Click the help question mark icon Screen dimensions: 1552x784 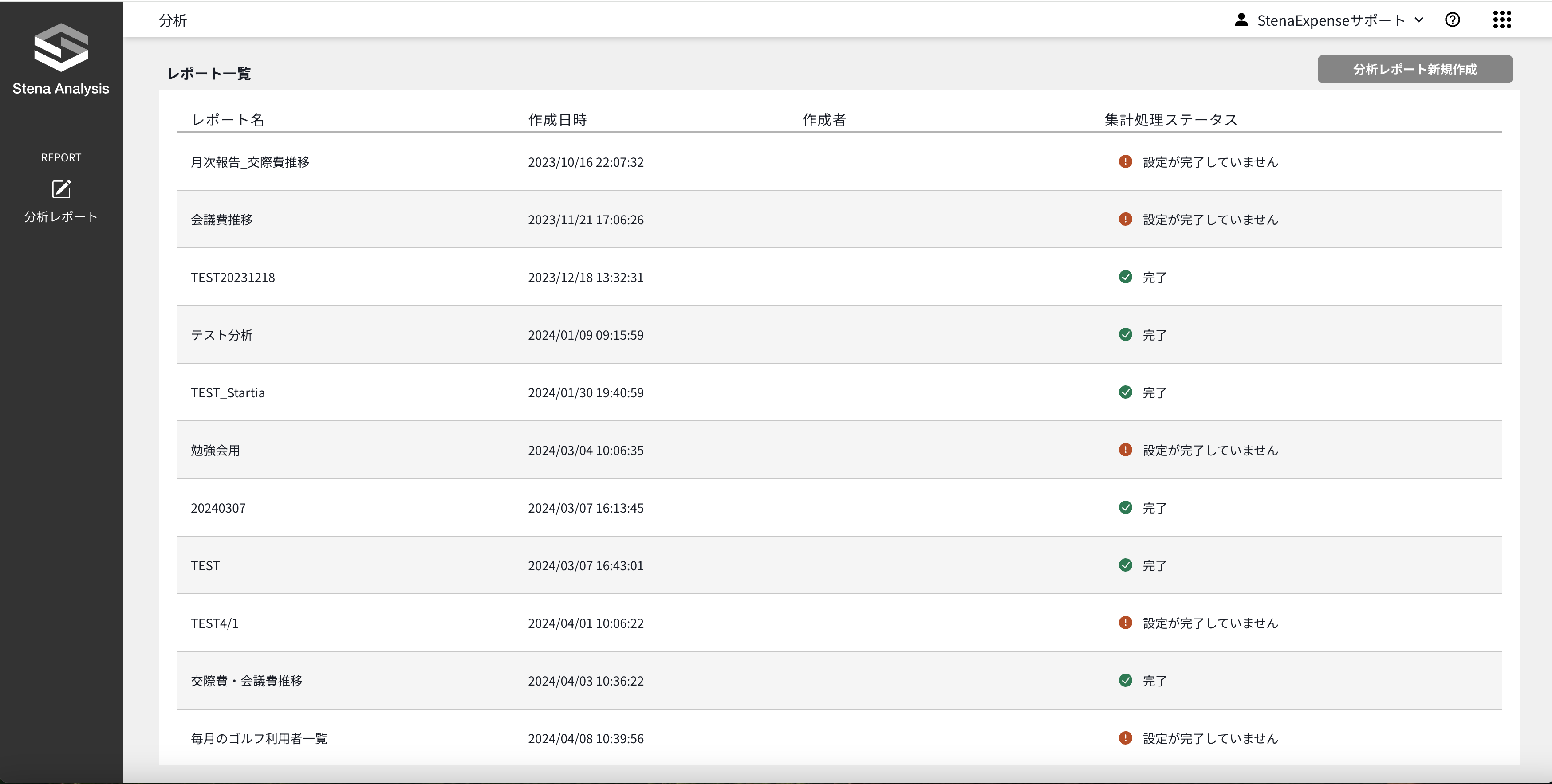click(1452, 20)
